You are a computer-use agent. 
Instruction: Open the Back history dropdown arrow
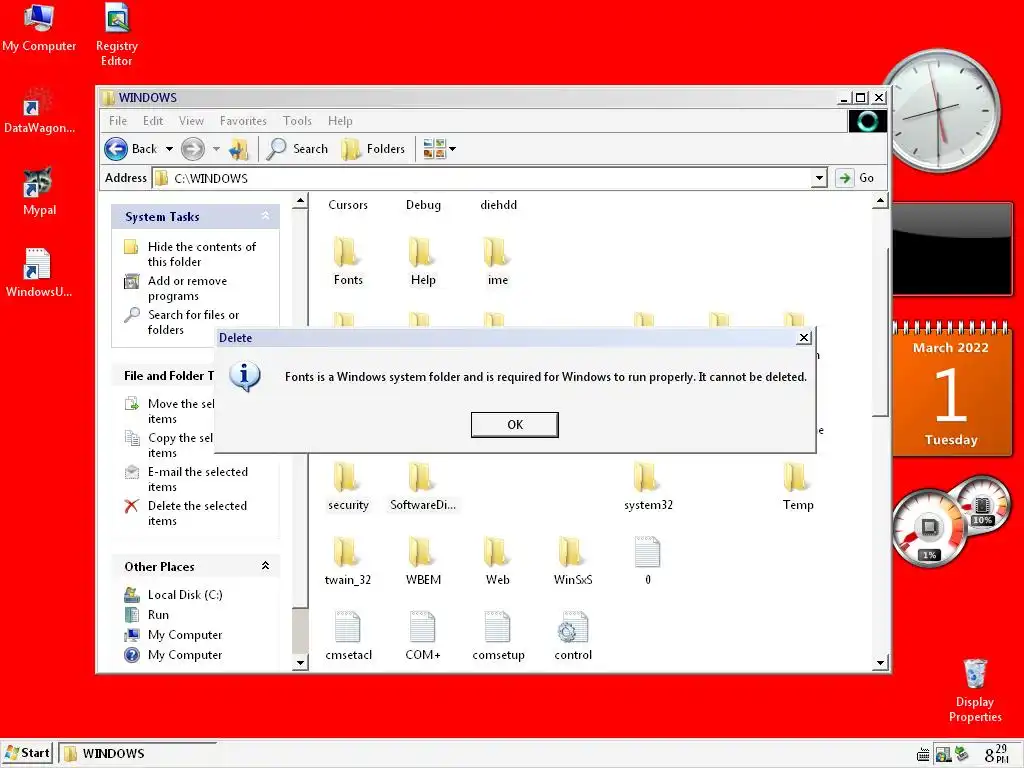(x=169, y=149)
